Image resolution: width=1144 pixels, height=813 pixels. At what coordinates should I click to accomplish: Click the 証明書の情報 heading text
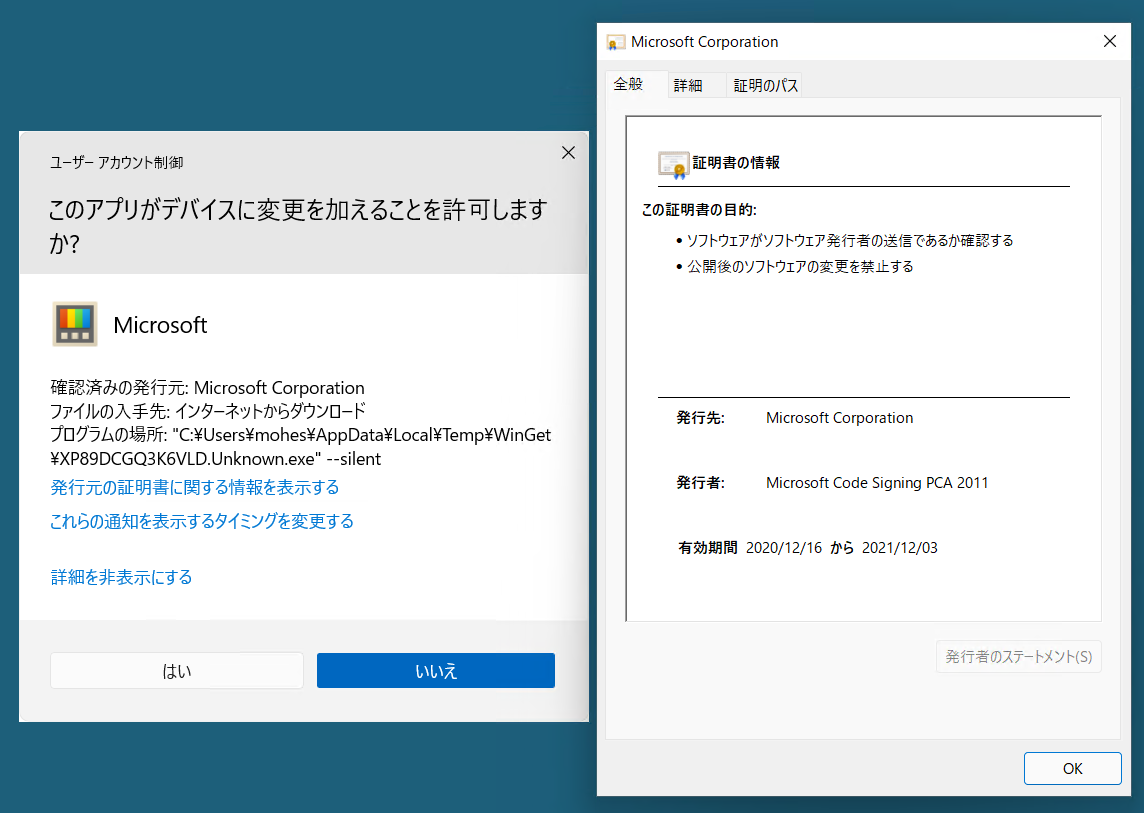click(x=736, y=163)
